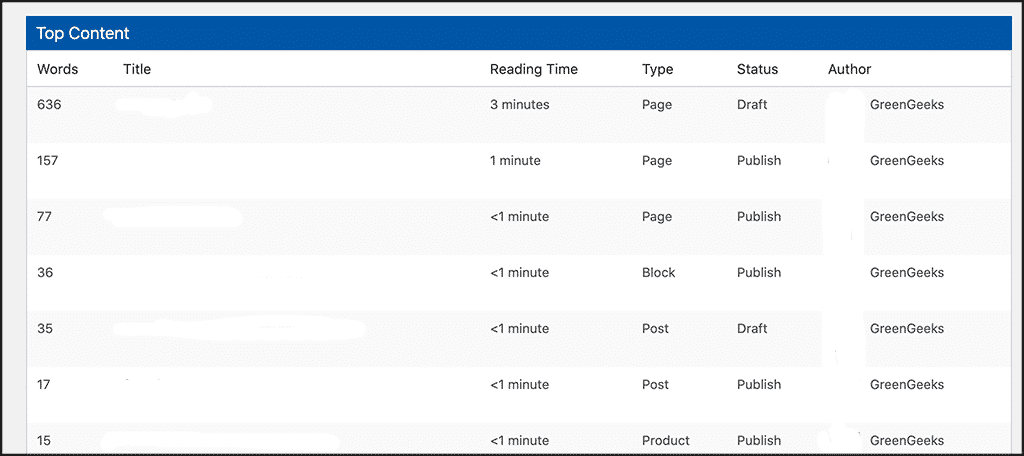The width and height of the screenshot is (1024, 456).
Task: Click the GreenGeeks author in the 636-word row
Action: [x=907, y=105]
